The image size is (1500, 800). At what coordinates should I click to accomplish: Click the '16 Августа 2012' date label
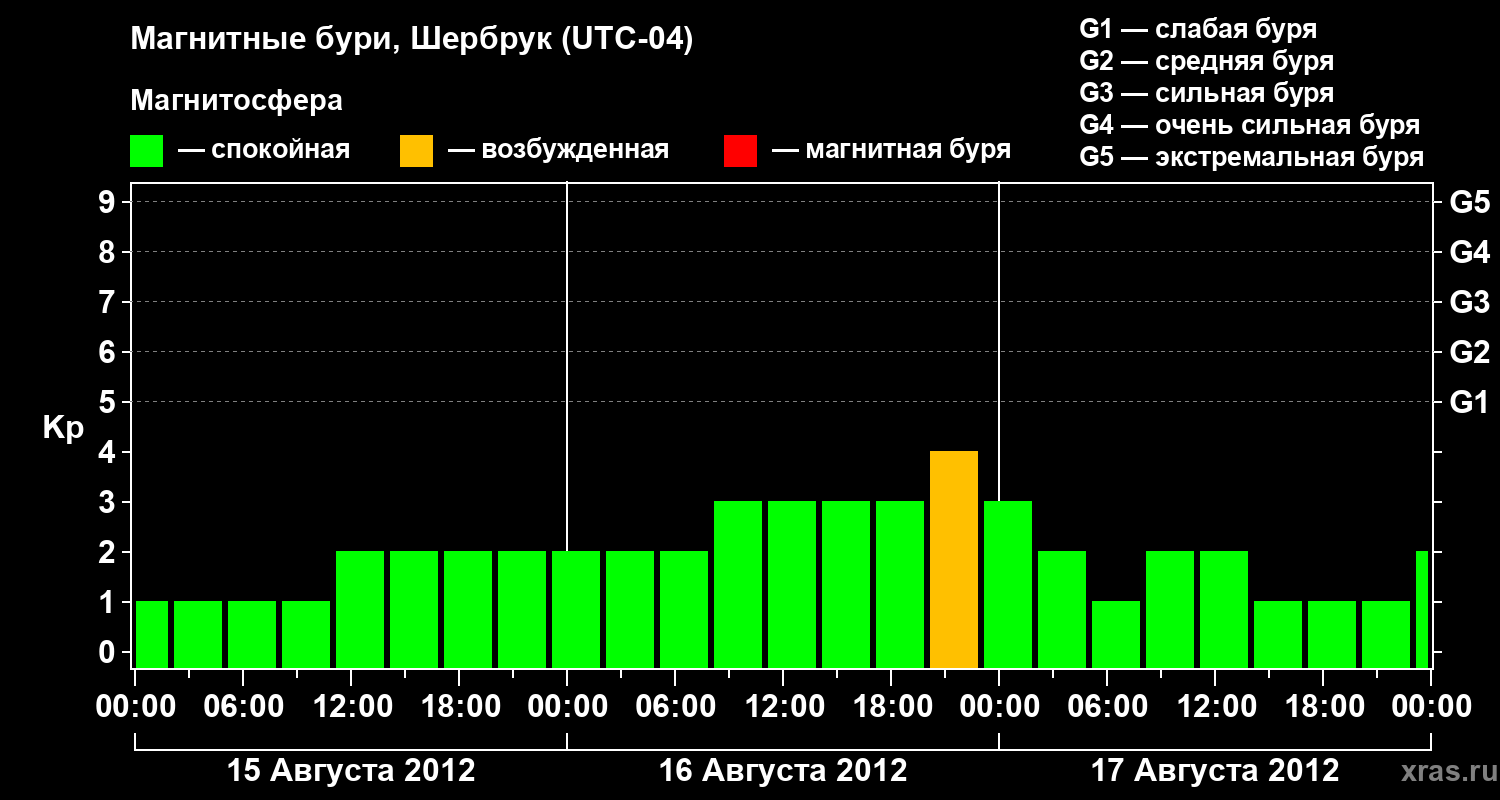click(x=783, y=771)
